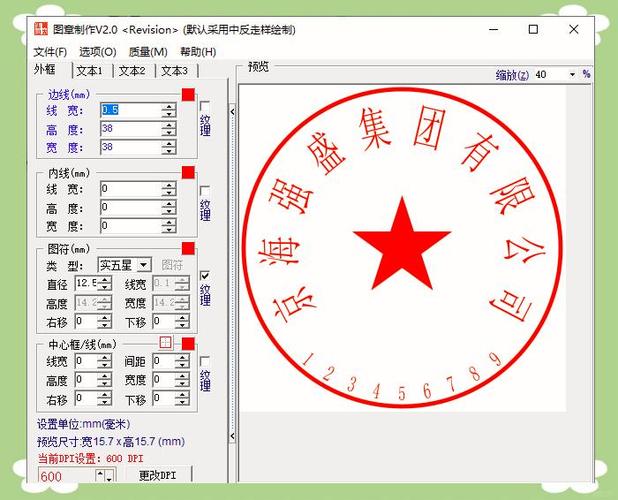The height and width of the screenshot is (500, 618).
Task: Click the 图符 button beside type dropdown
Action: pyautogui.click(x=172, y=265)
